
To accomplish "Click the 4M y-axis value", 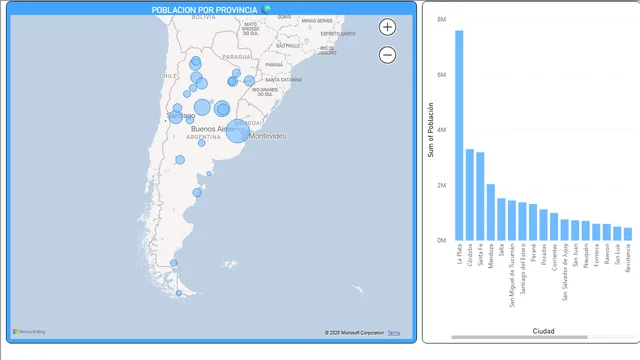I will (x=442, y=130).
